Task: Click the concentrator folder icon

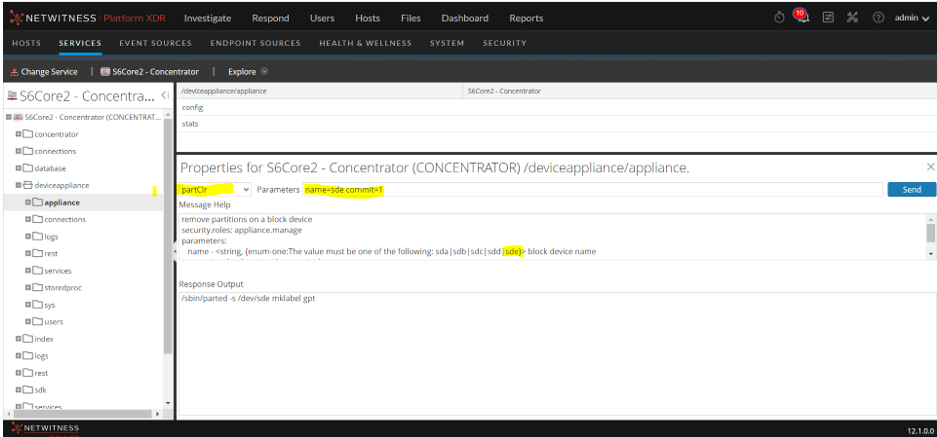Action: tap(27, 134)
